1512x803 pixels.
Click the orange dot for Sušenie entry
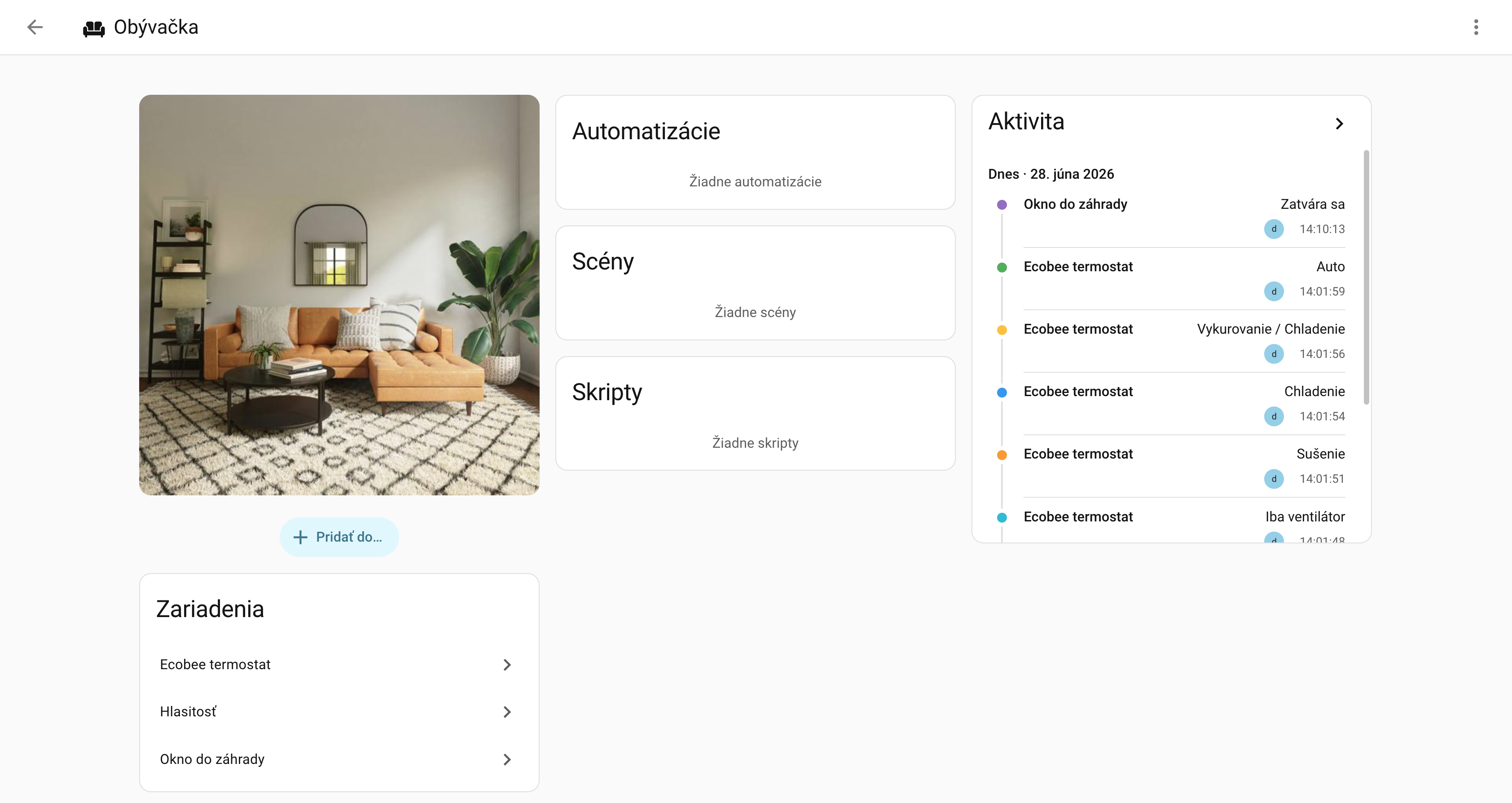[x=1002, y=455]
